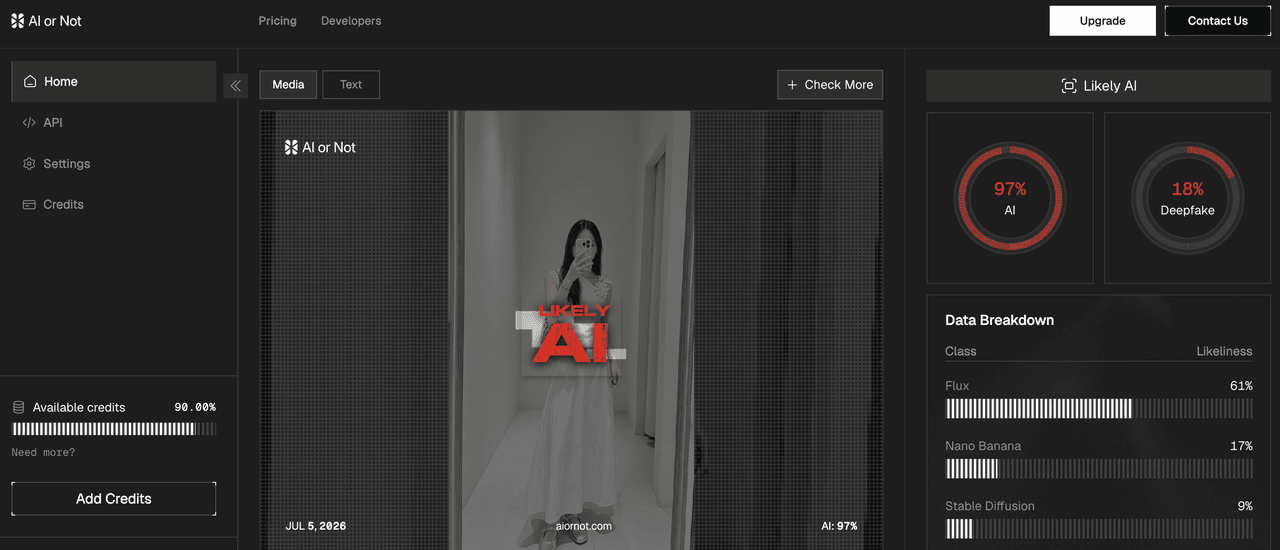Open Settings via the gear icon
This screenshot has width=1280, height=550.
[x=29, y=164]
